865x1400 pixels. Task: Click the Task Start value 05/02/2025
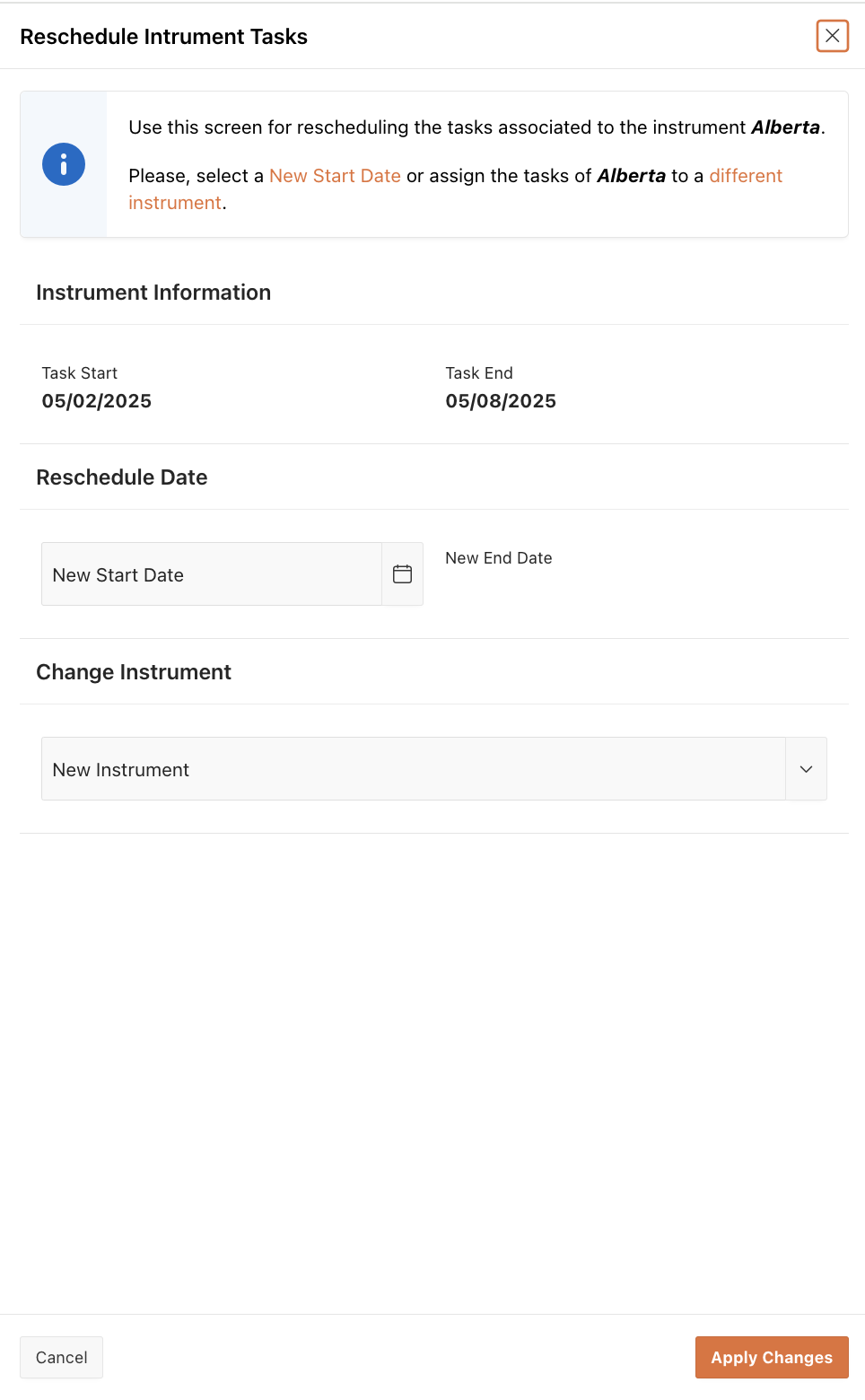[x=97, y=401]
